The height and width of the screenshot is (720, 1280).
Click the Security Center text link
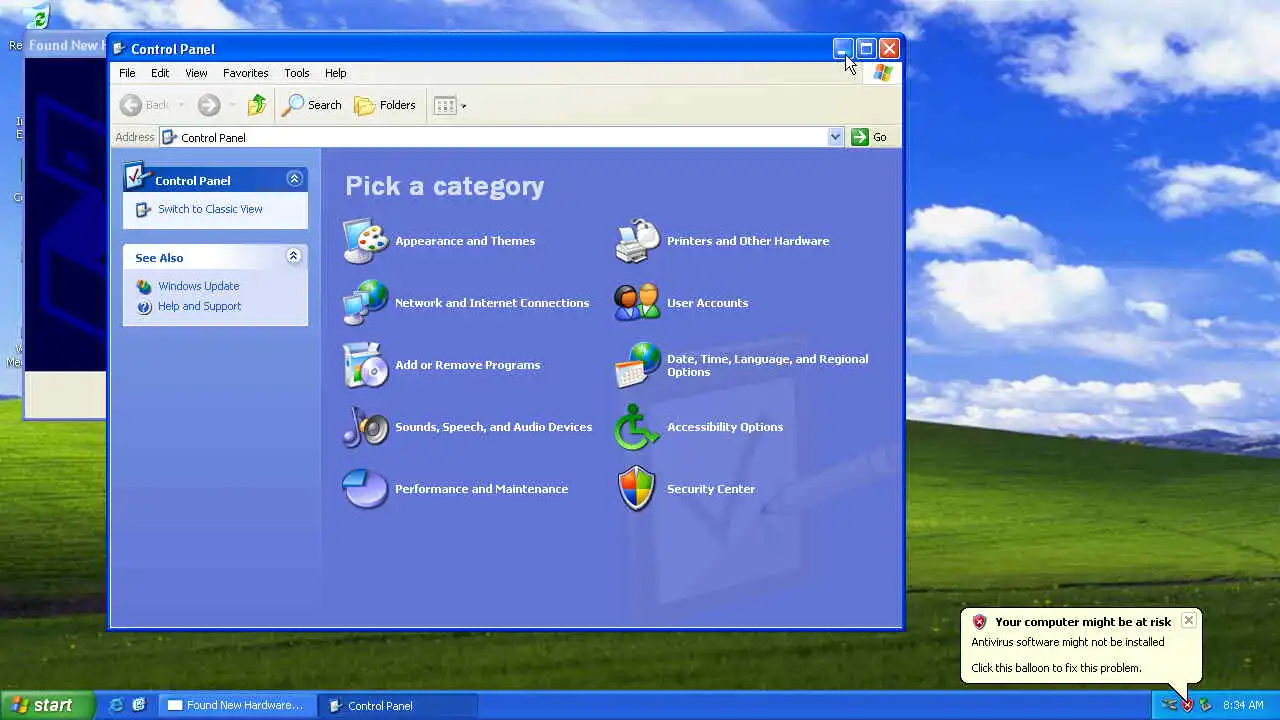point(711,489)
